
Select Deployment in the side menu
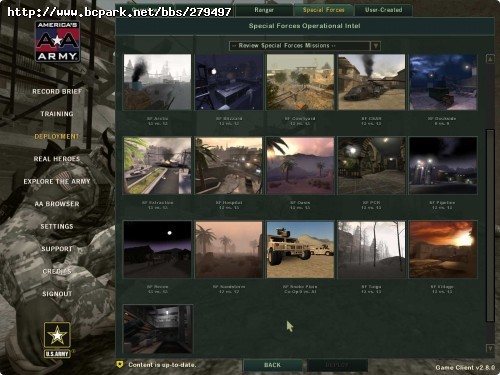coord(57,136)
